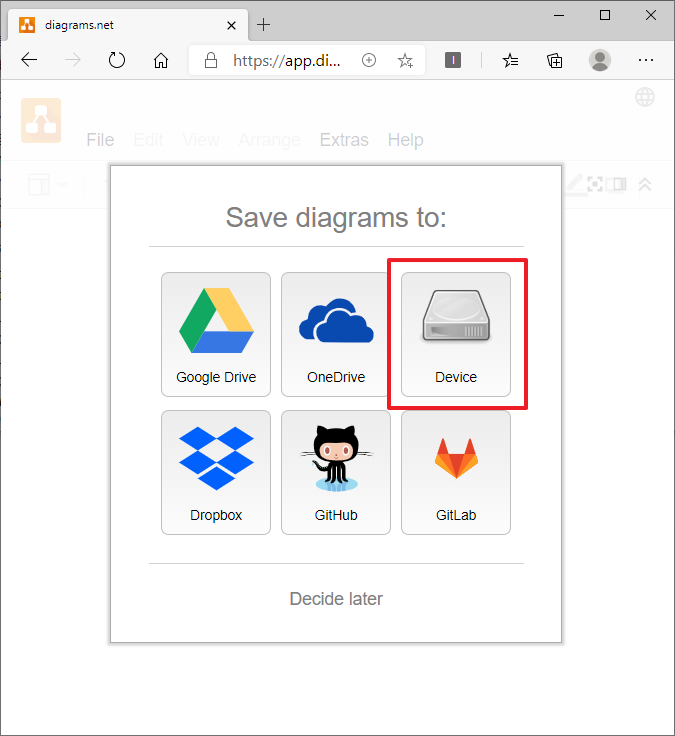Open the language globe icon

point(645,97)
